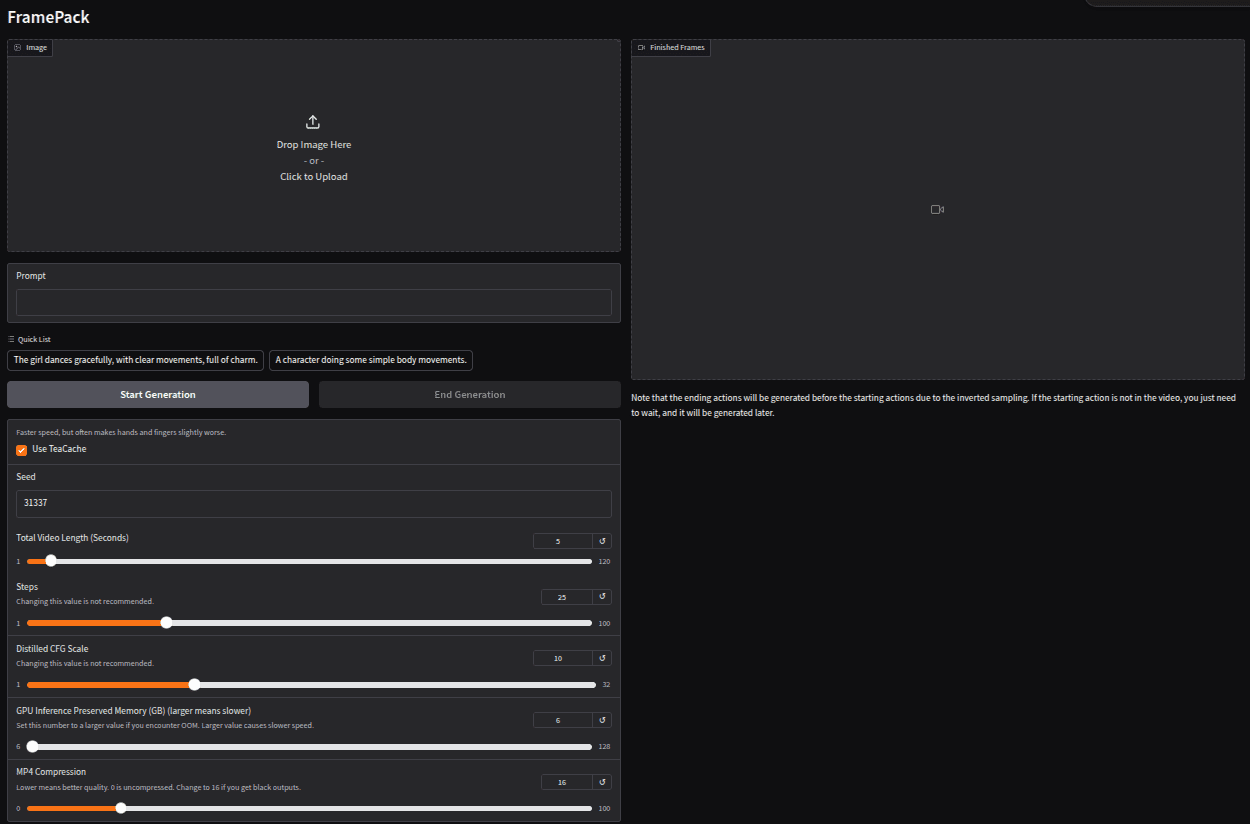Click the Image label tag
This screenshot has height=824, width=1250.
pos(30,47)
